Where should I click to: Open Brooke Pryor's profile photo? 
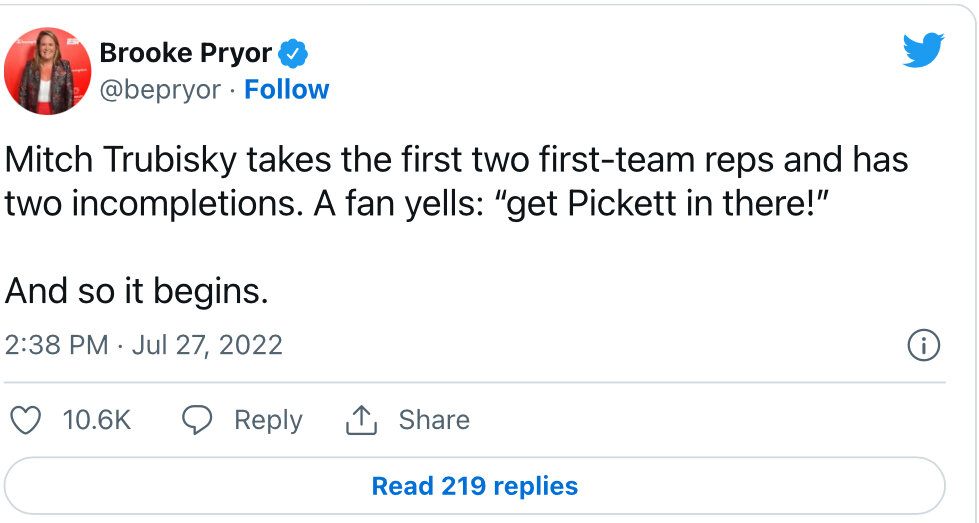click(47, 71)
